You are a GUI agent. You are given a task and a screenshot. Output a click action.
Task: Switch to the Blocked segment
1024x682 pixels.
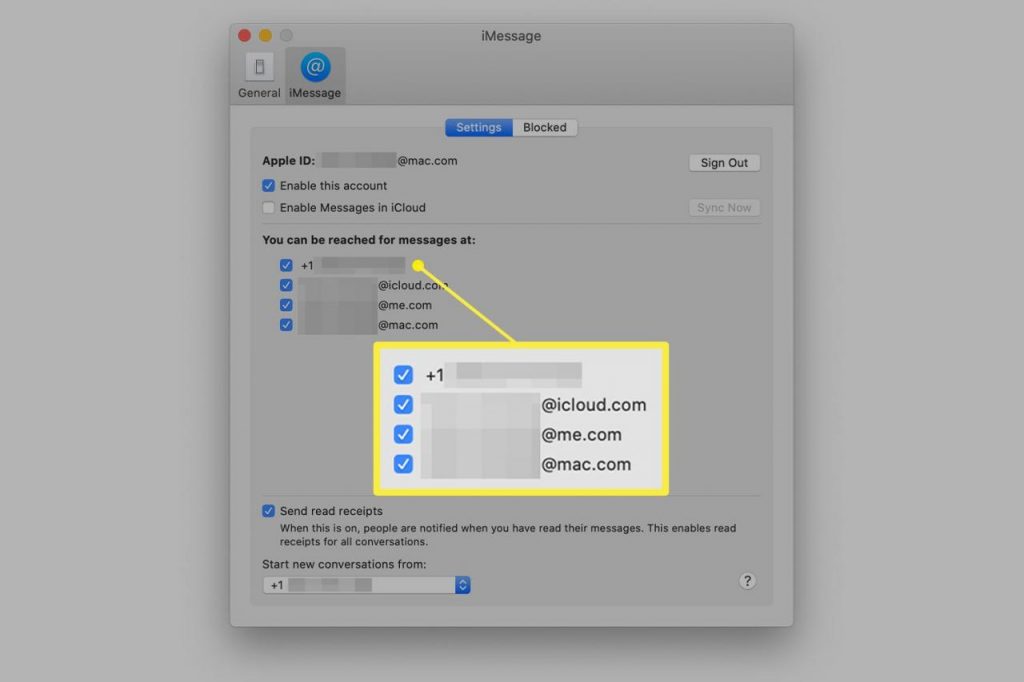[545, 127]
